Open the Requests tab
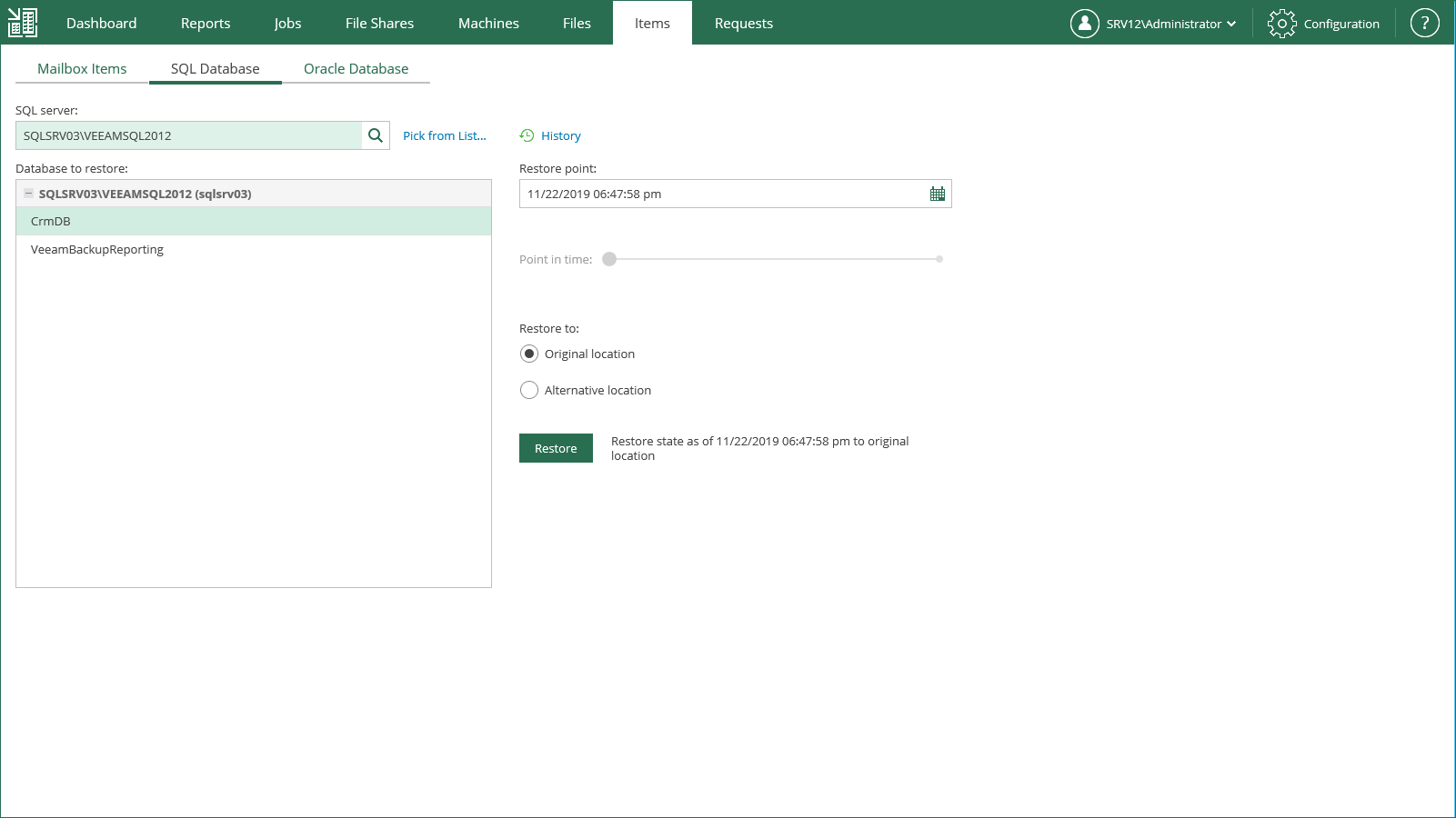This screenshot has height=818, width=1456. pyautogui.click(x=744, y=23)
